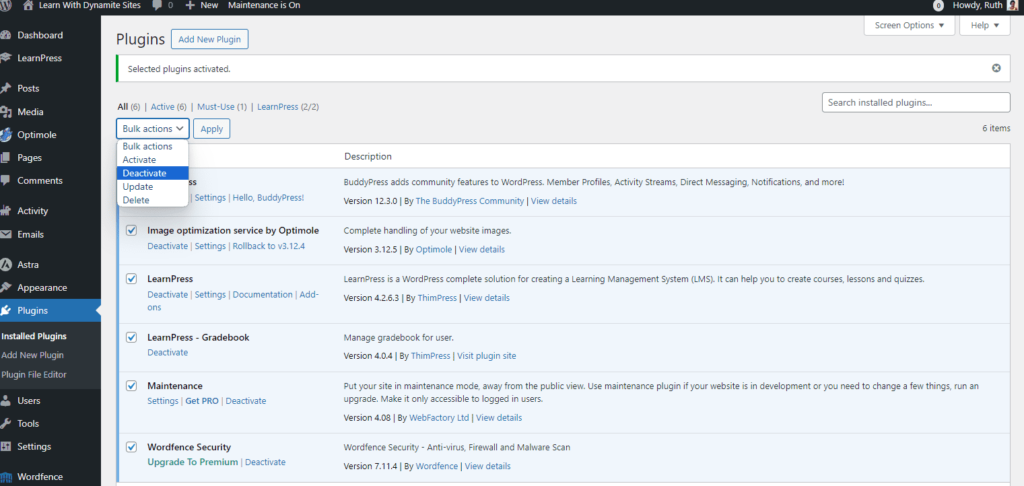The width and height of the screenshot is (1024, 486).
Task: Choose Deactivate in the bulk actions list
Action: click(145, 173)
